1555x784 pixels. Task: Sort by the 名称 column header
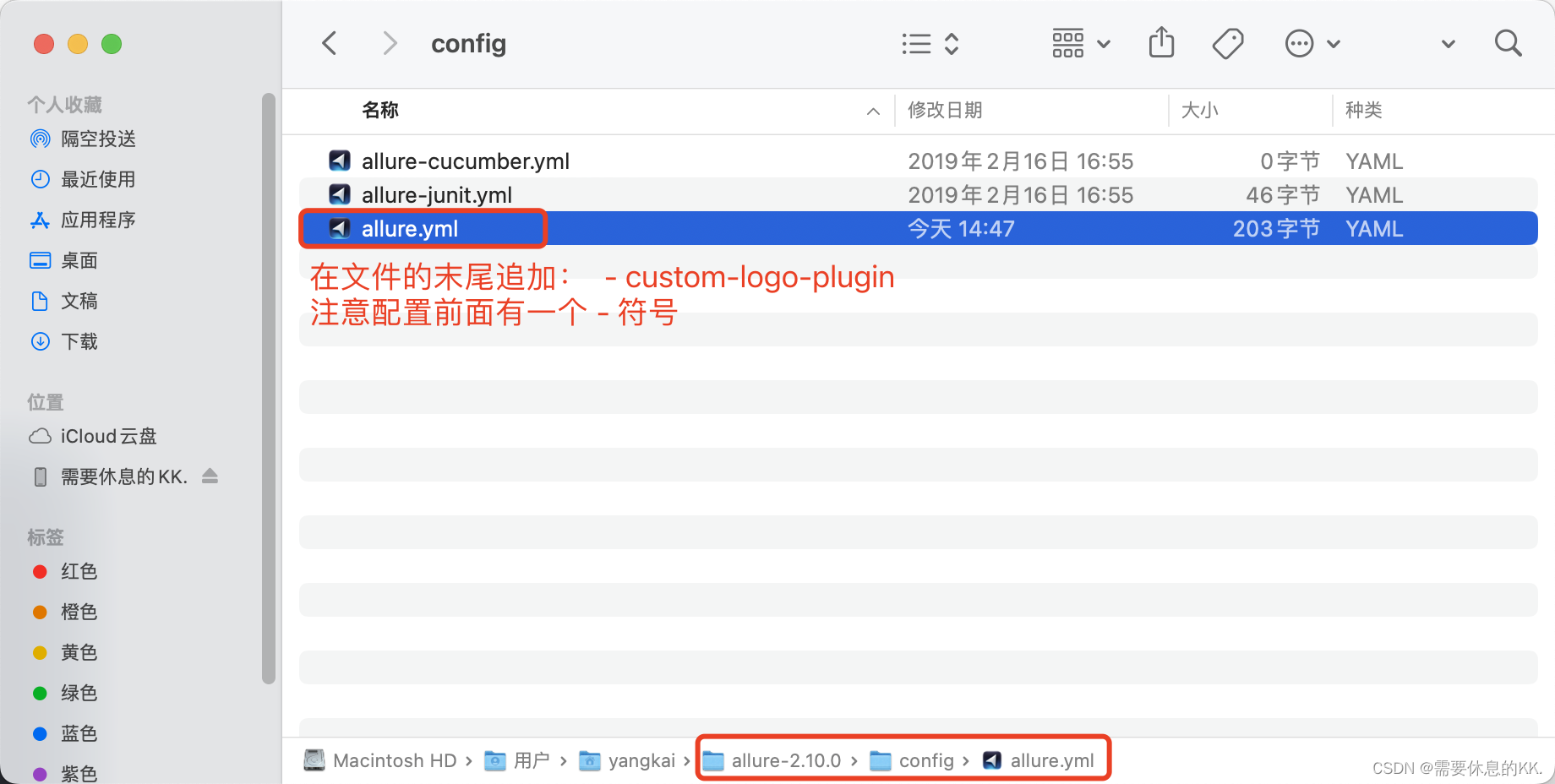pos(380,110)
